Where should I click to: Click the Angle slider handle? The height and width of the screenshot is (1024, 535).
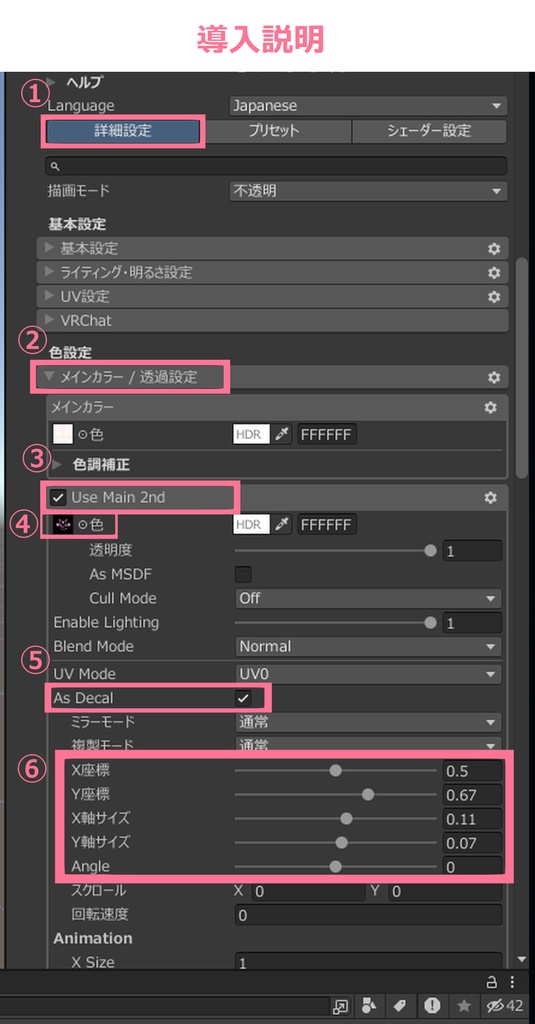(335, 867)
